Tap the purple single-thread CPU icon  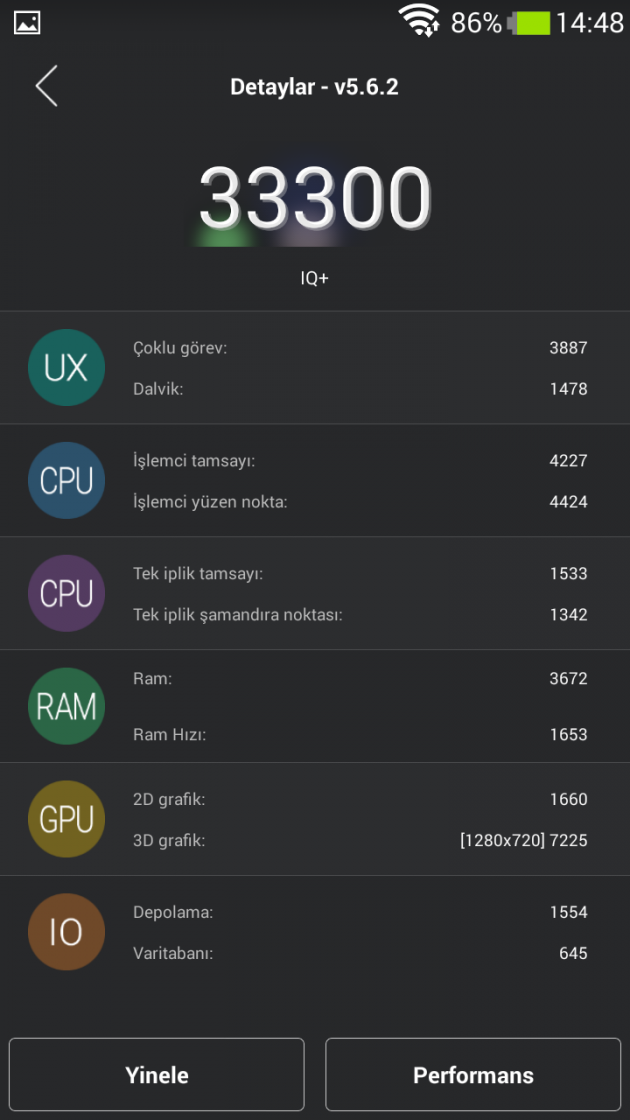tap(66, 593)
